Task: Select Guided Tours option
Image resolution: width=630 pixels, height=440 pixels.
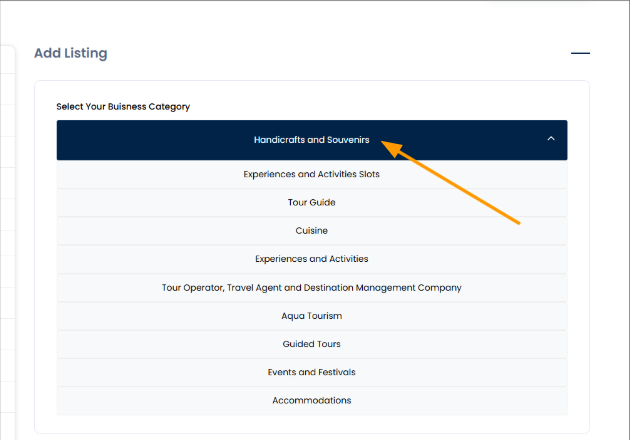Action: pos(311,343)
